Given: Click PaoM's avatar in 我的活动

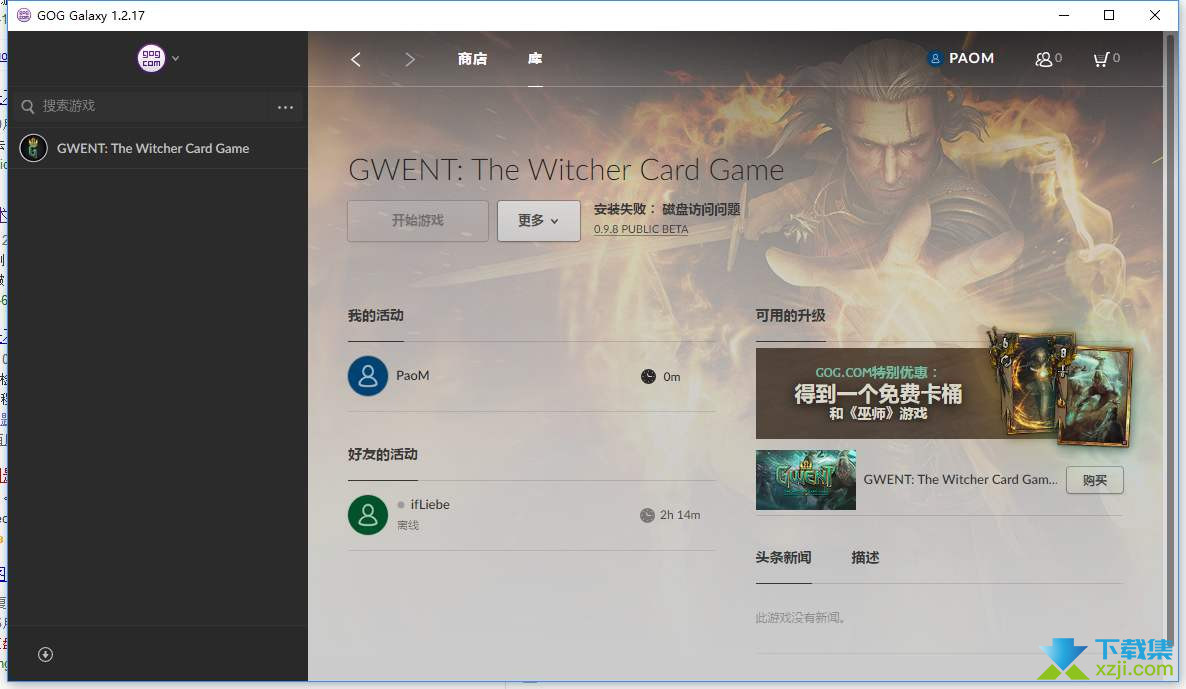Looking at the screenshot, I should tap(368, 376).
